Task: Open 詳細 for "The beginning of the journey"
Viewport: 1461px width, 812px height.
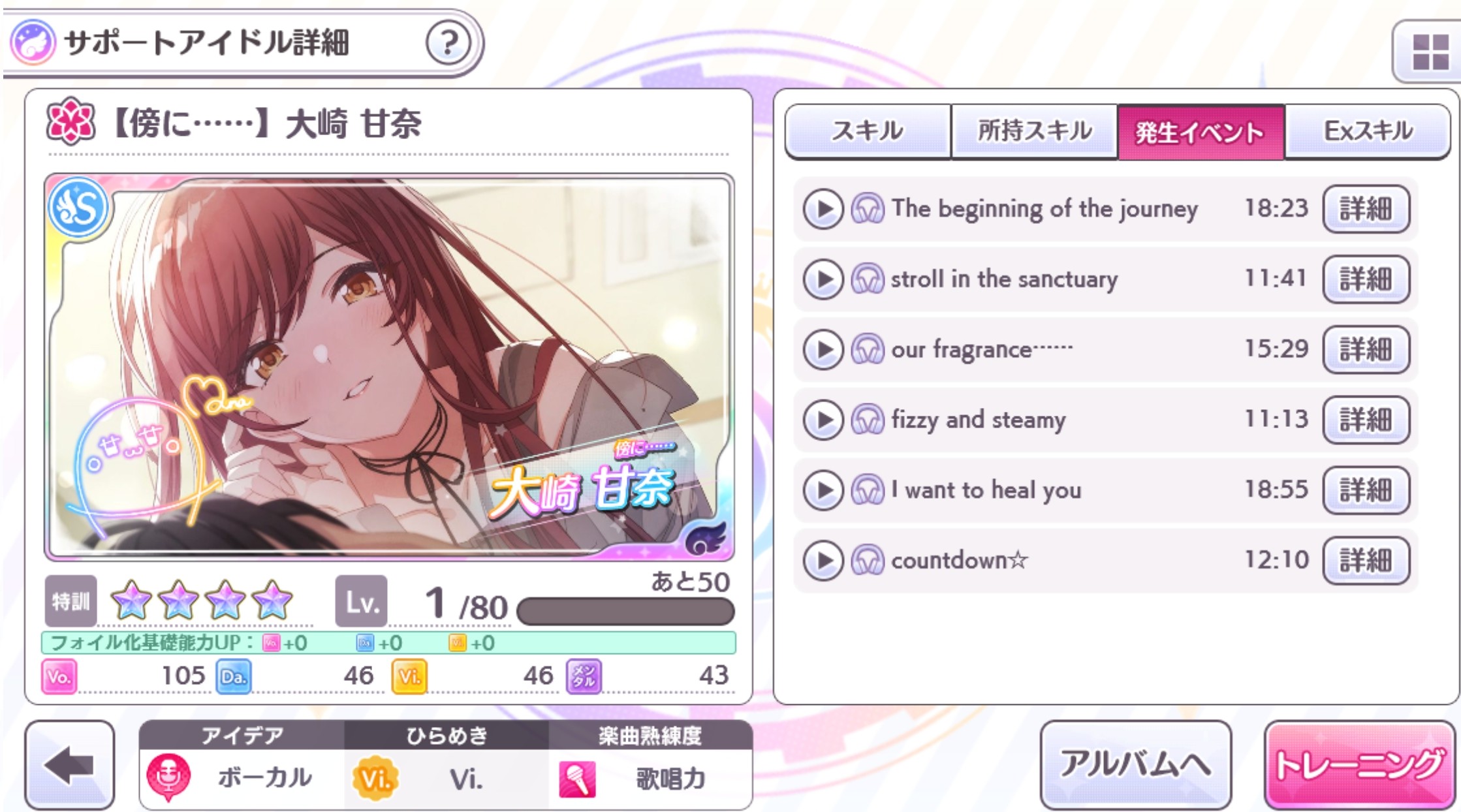Action: 1366,209
